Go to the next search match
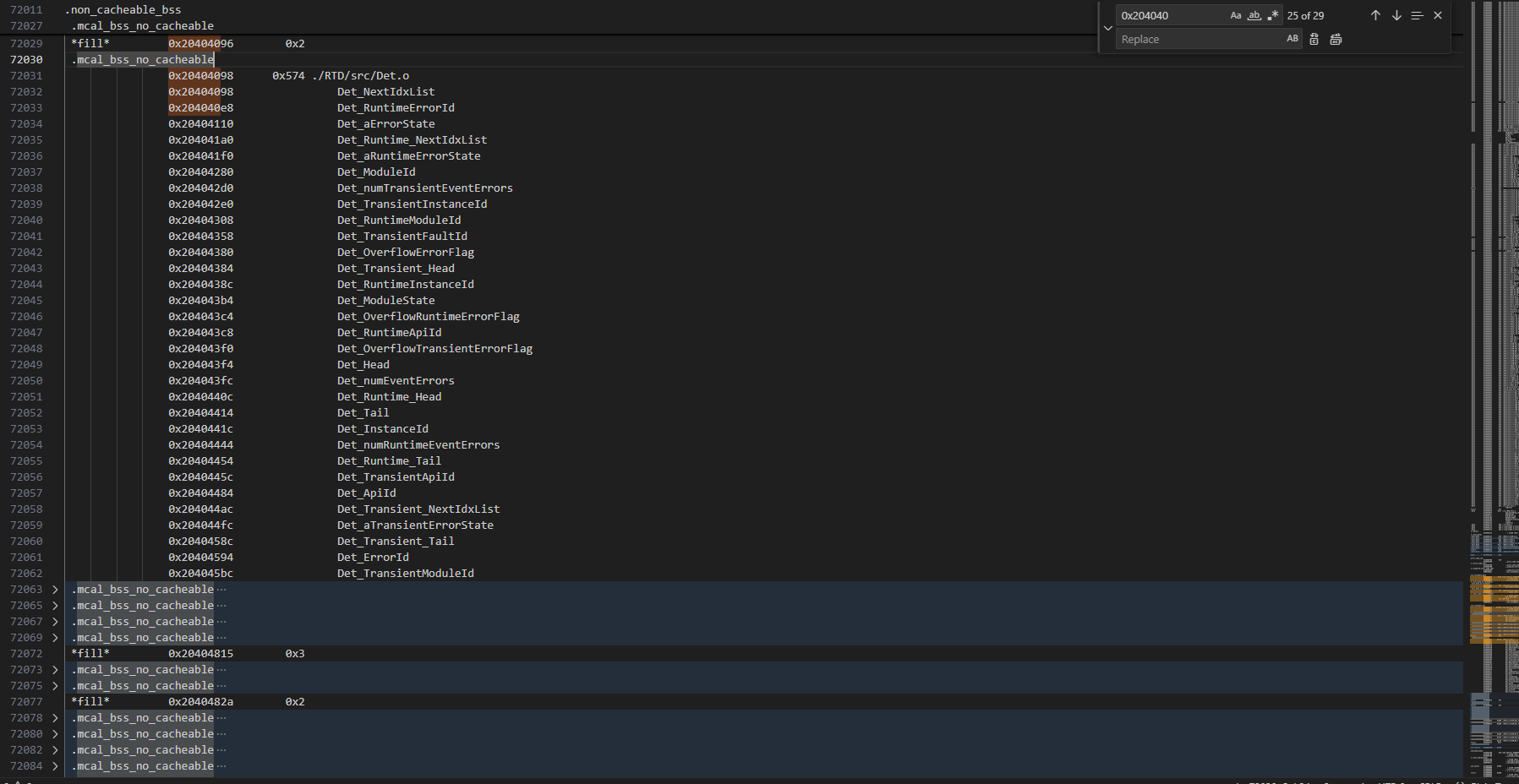This screenshot has width=1519, height=784. point(1396,15)
